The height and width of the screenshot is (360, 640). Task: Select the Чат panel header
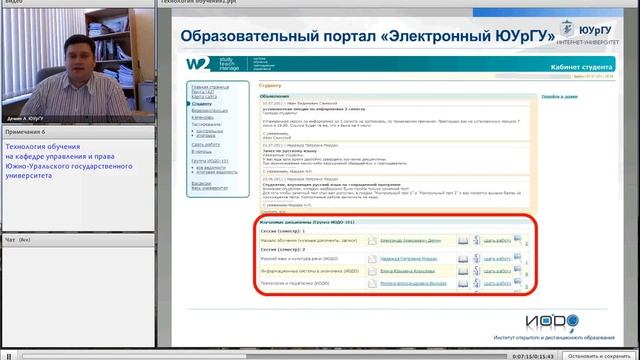coord(78,240)
